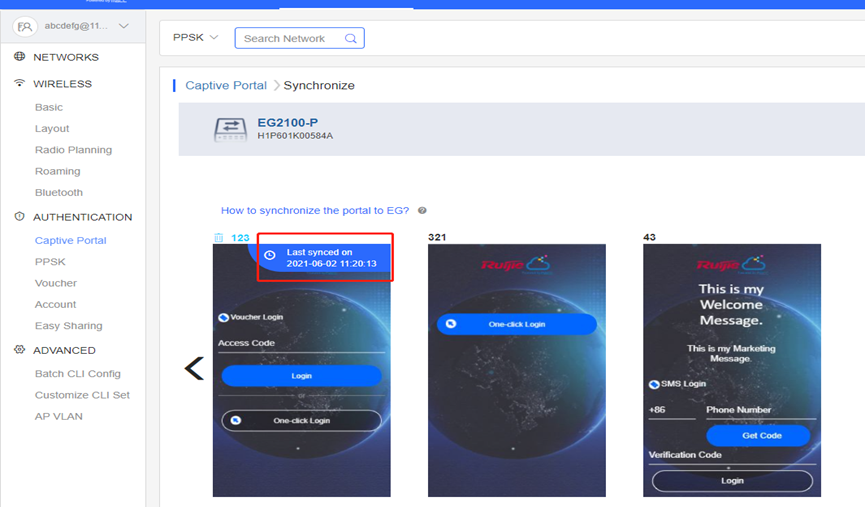Click the Search Network input field

click(x=290, y=39)
